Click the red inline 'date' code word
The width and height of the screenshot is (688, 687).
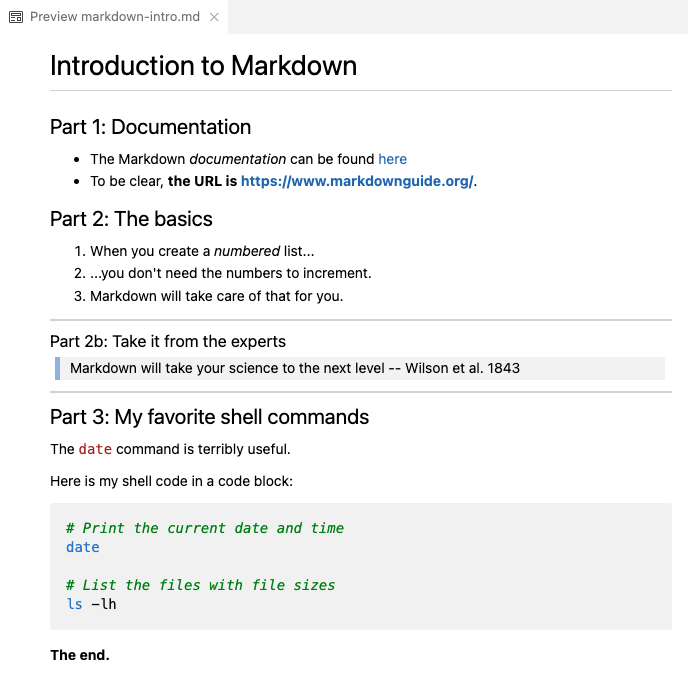click(x=95, y=449)
